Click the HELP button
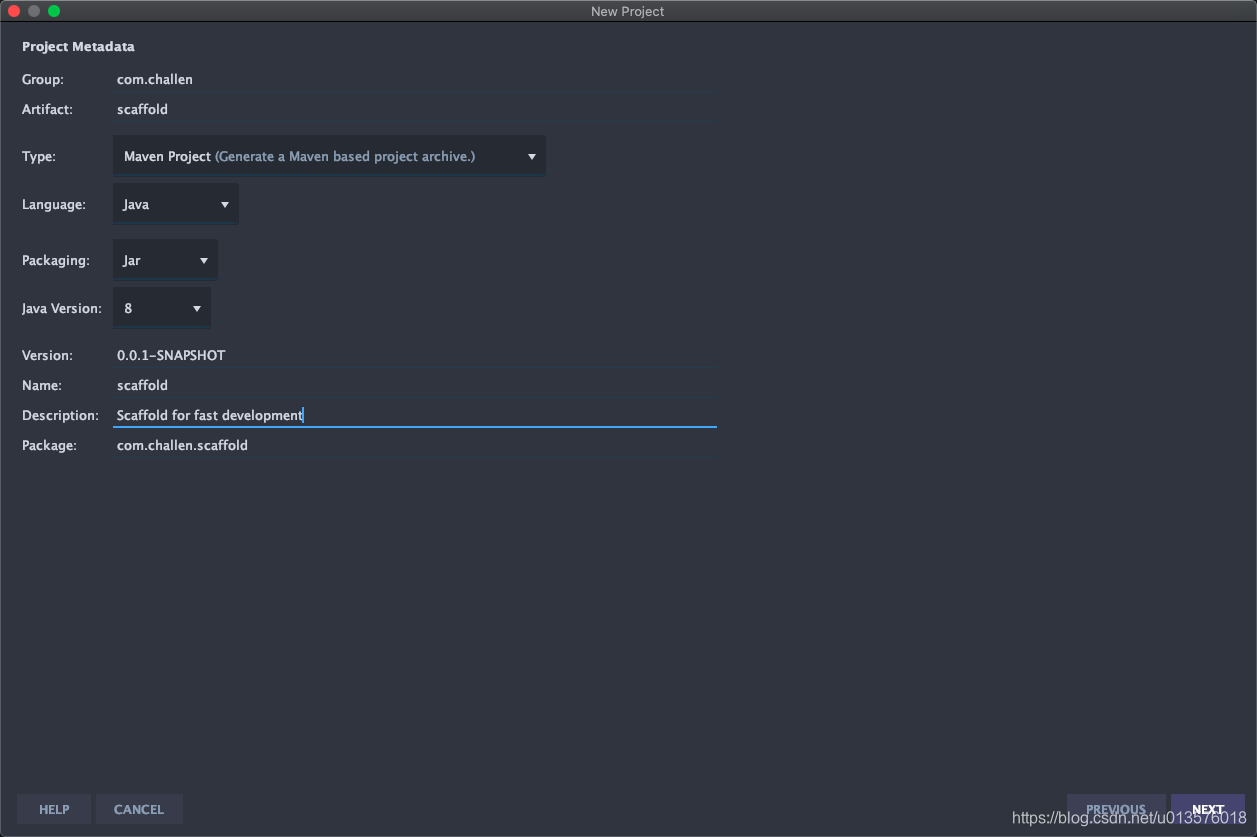 click(54, 809)
